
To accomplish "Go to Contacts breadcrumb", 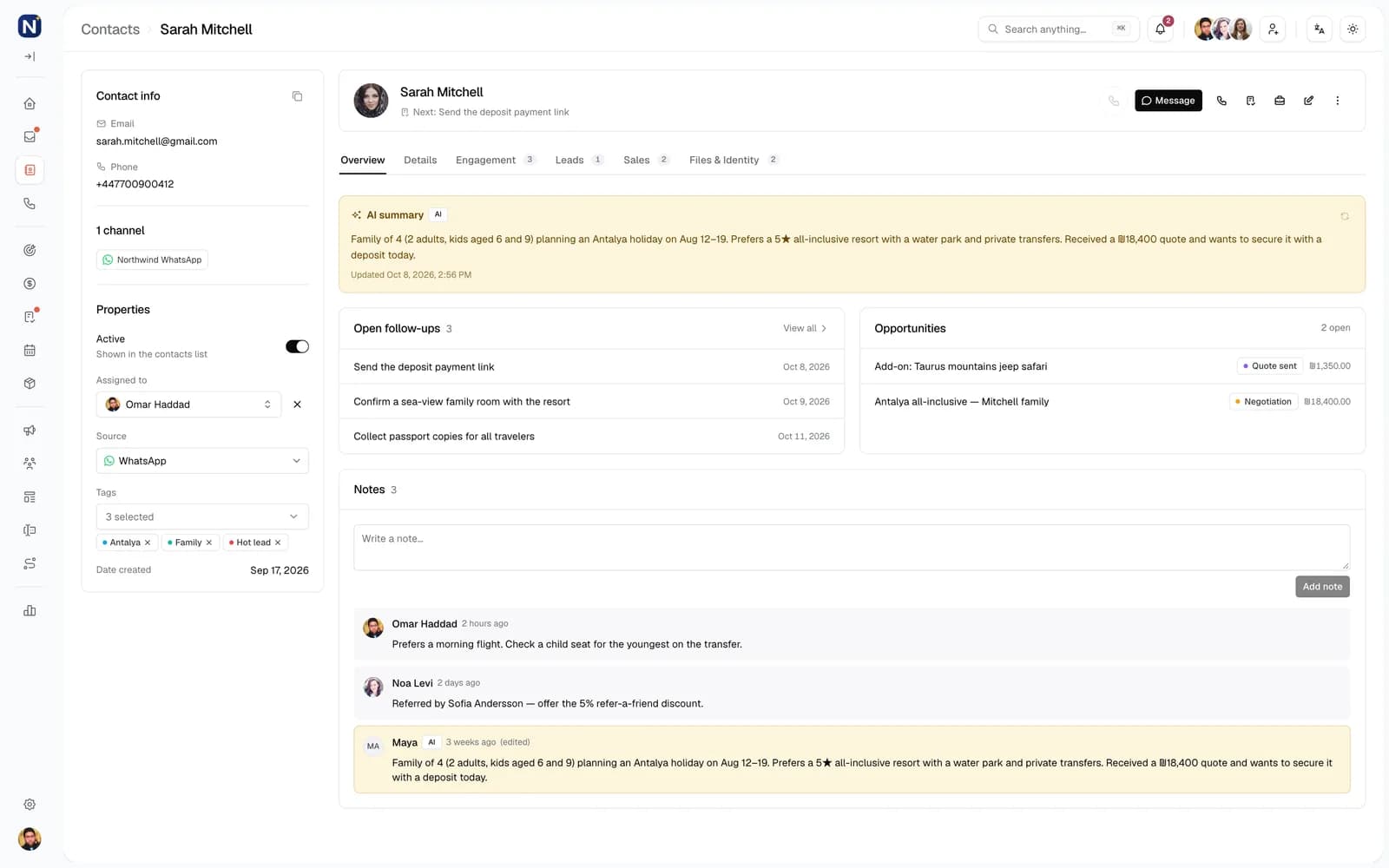I will pos(110,30).
